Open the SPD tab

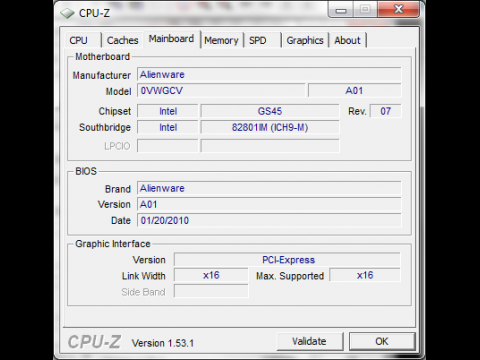coord(258,40)
